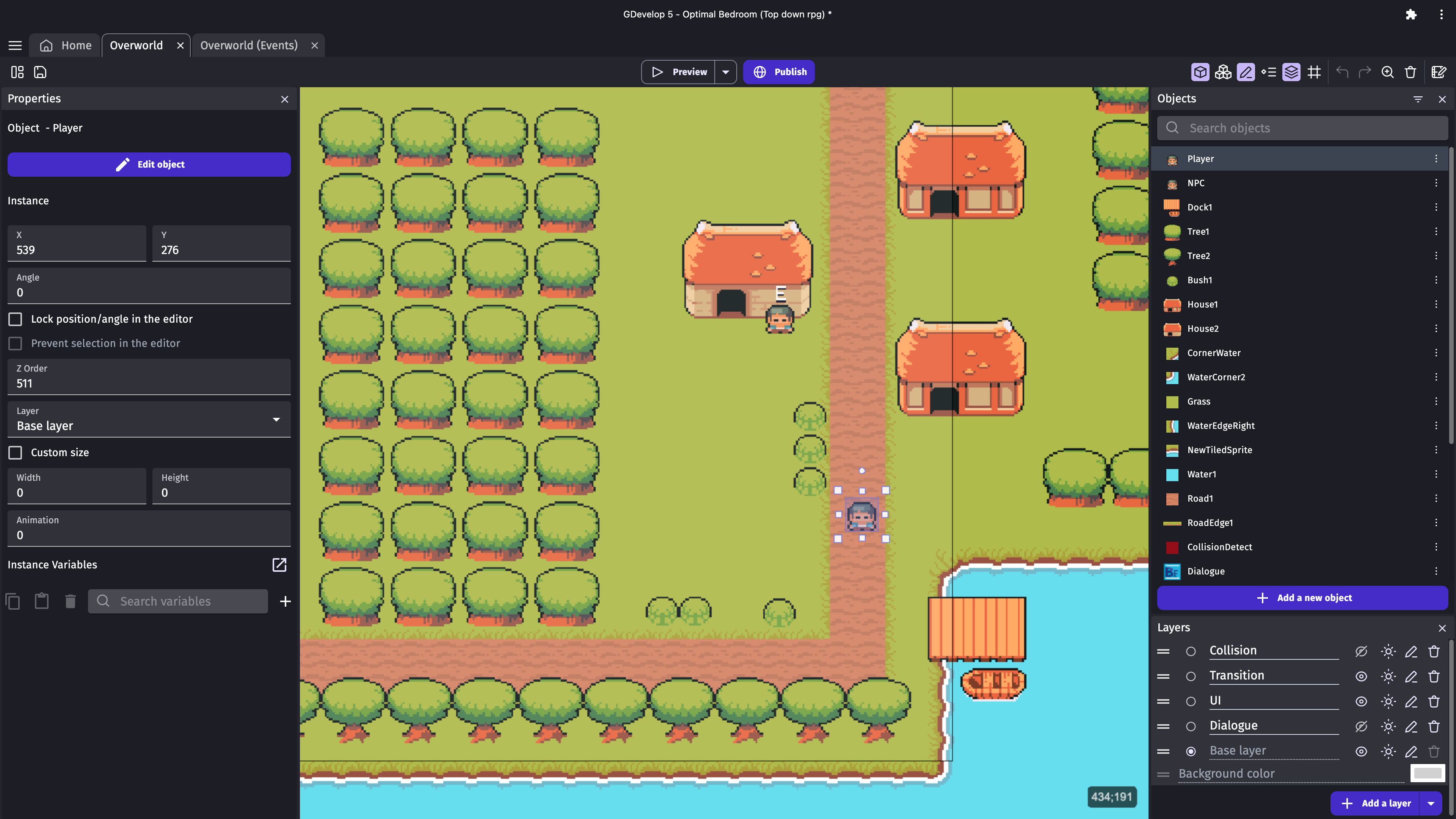The image size is (1456, 819).
Task: Check the Custom size option
Action: point(15,452)
